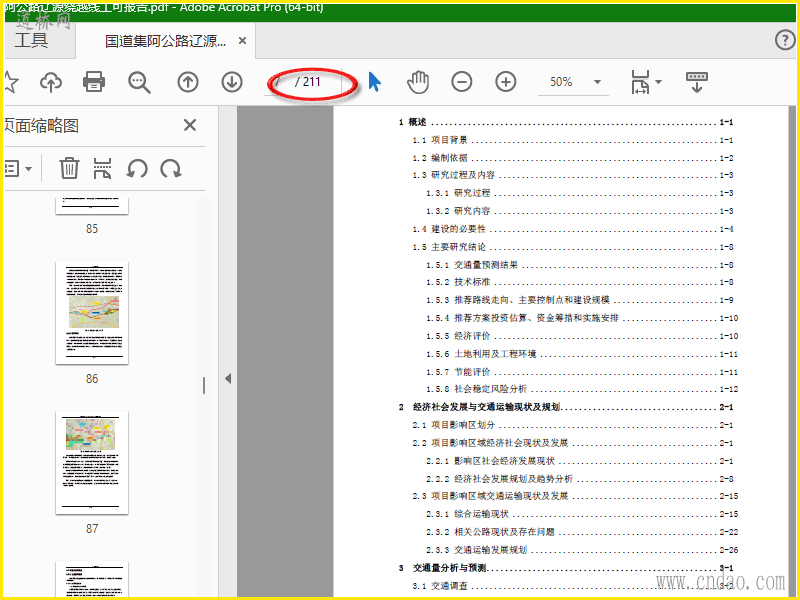Rotate pages counterclockwise

click(x=137, y=168)
